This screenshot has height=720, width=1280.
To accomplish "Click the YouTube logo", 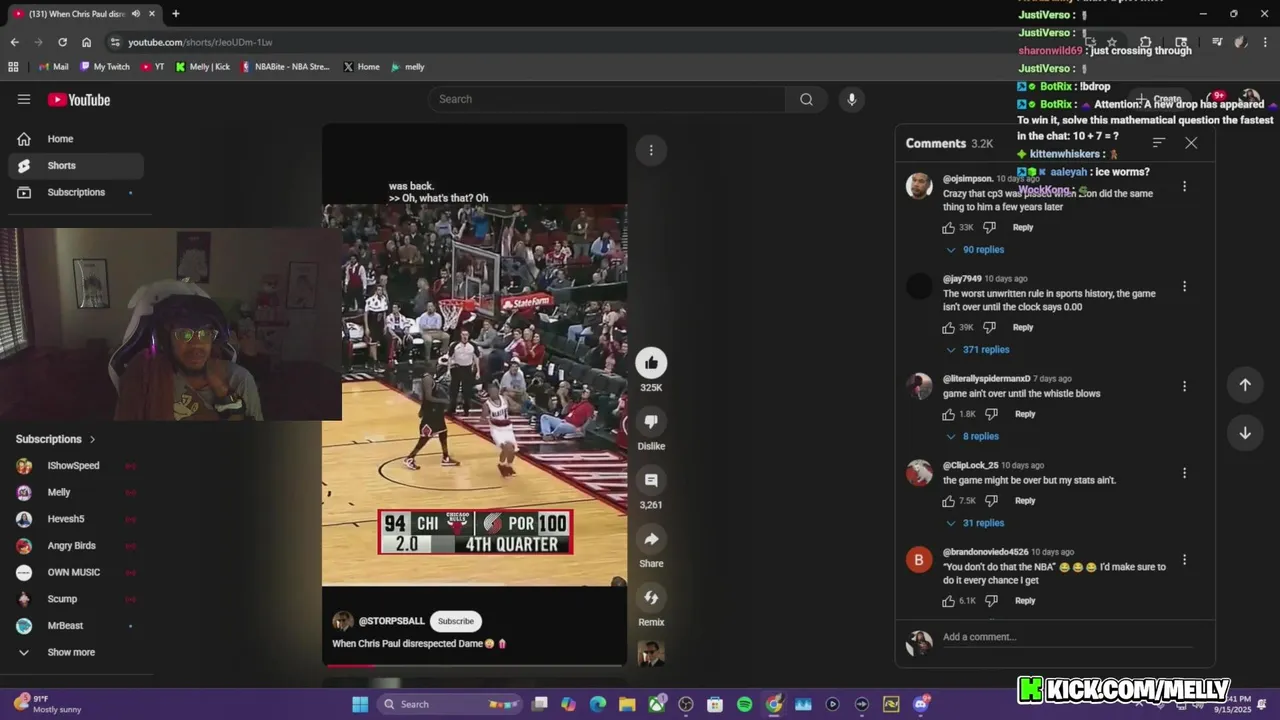I will tap(79, 99).
